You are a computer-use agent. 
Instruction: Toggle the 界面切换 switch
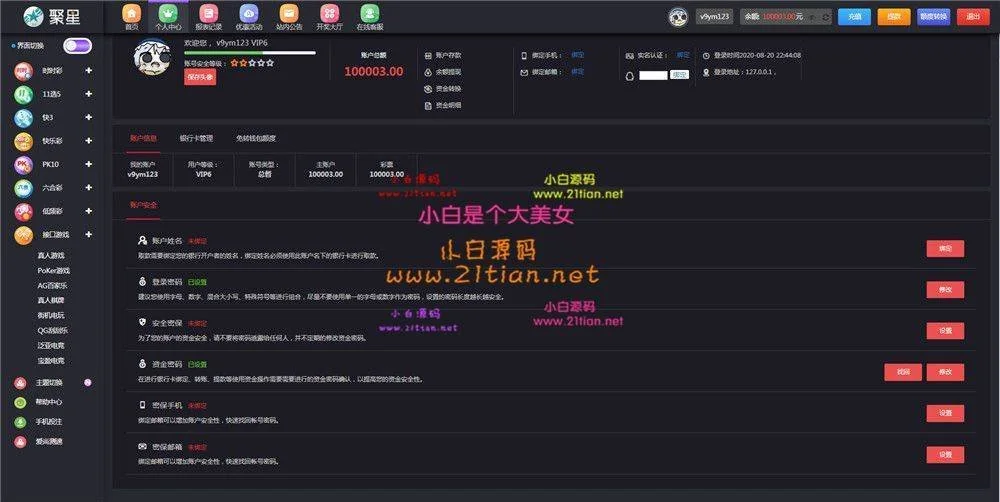click(77, 46)
